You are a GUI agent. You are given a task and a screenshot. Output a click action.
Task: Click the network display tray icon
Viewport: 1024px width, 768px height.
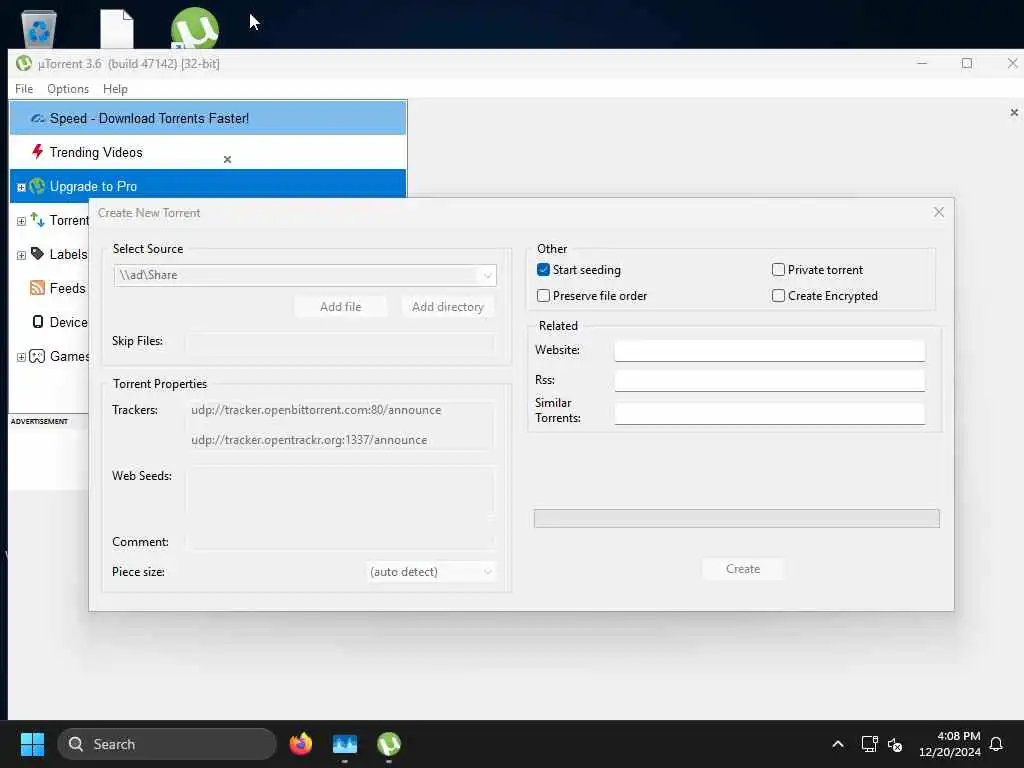coord(869,744)
